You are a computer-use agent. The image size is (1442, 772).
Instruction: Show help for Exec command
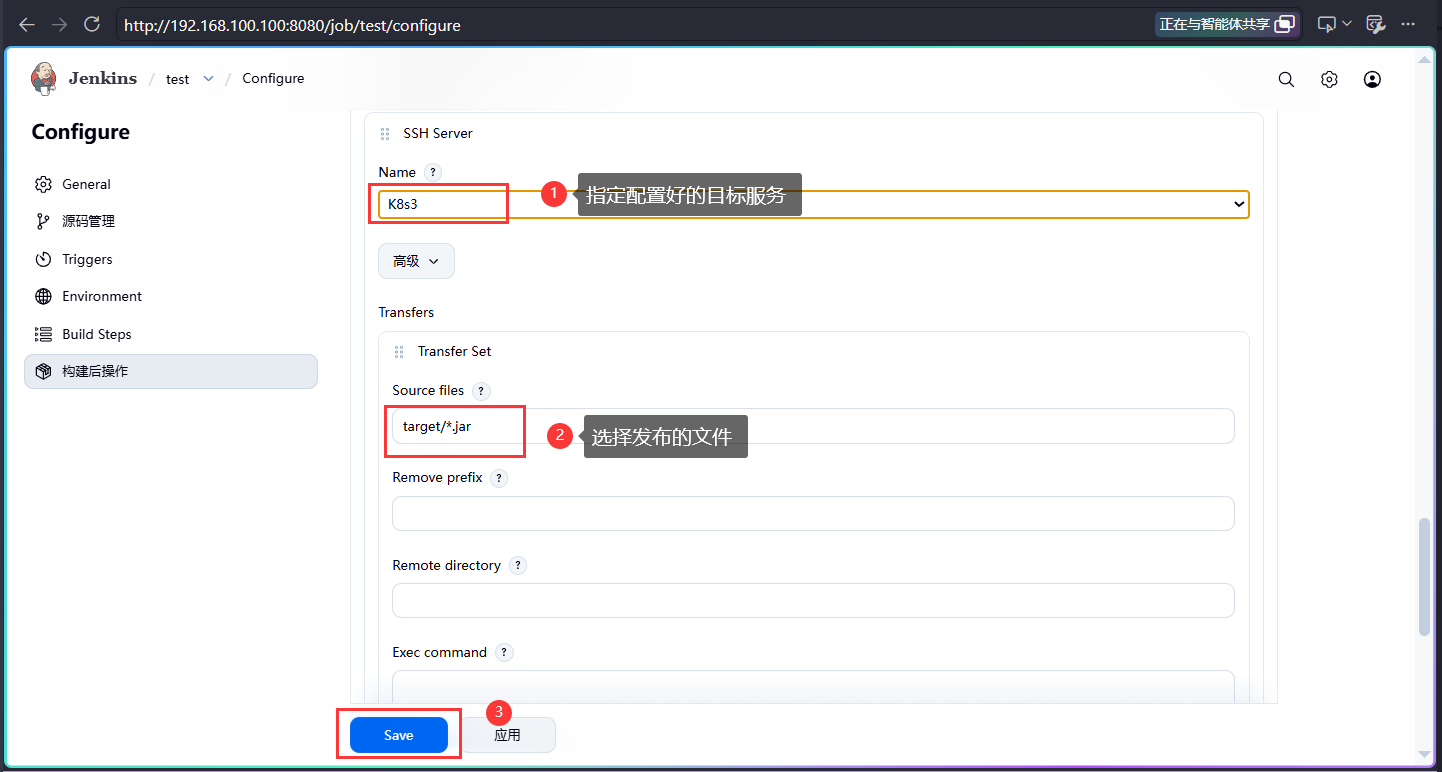coord(505,653)
